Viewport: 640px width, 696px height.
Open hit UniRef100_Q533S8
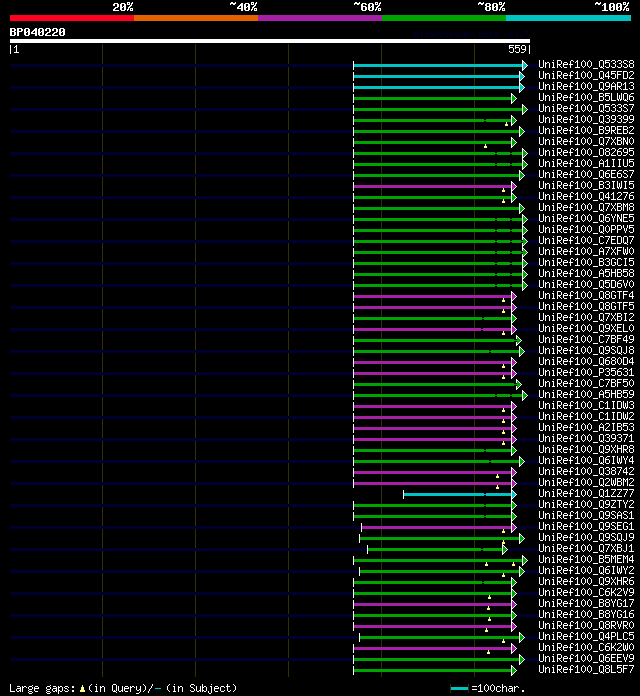pyautogui.click(x=586, y=65)
